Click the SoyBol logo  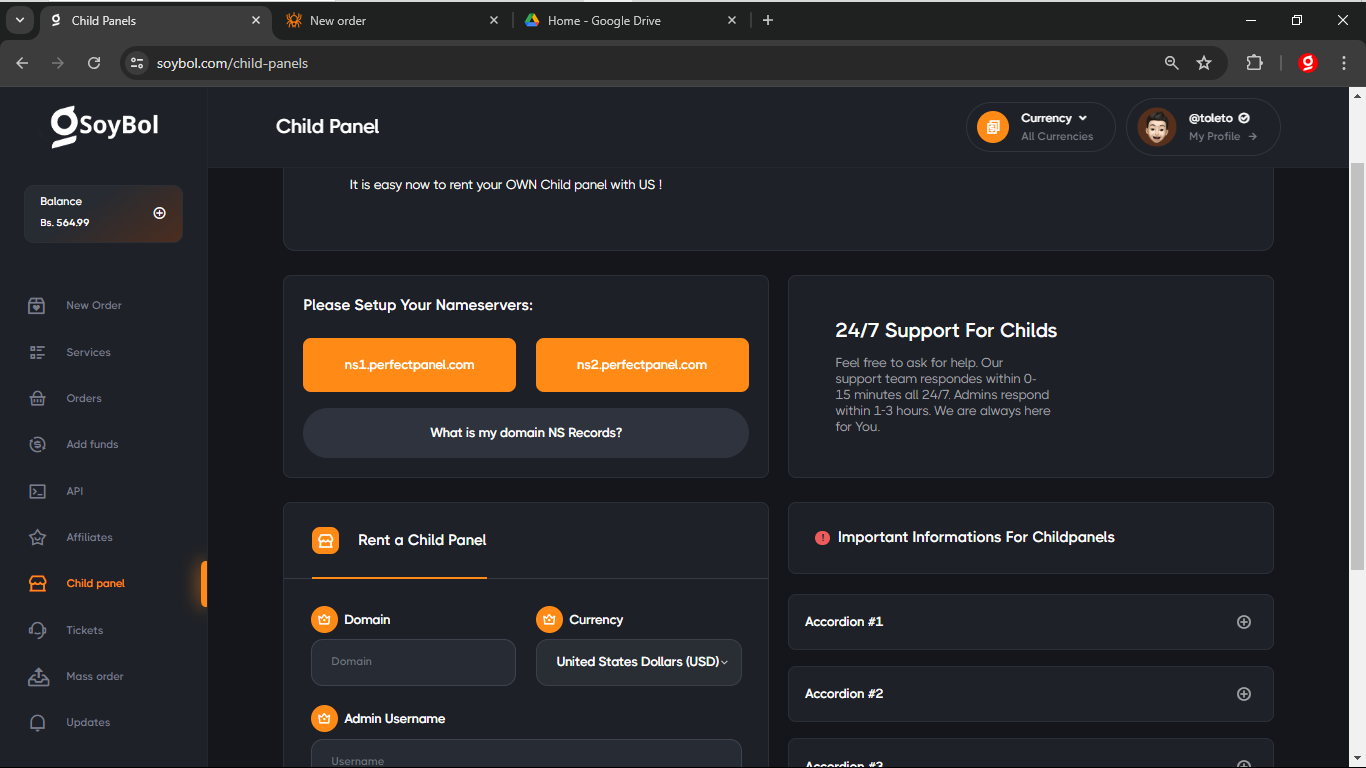[105, 127]
